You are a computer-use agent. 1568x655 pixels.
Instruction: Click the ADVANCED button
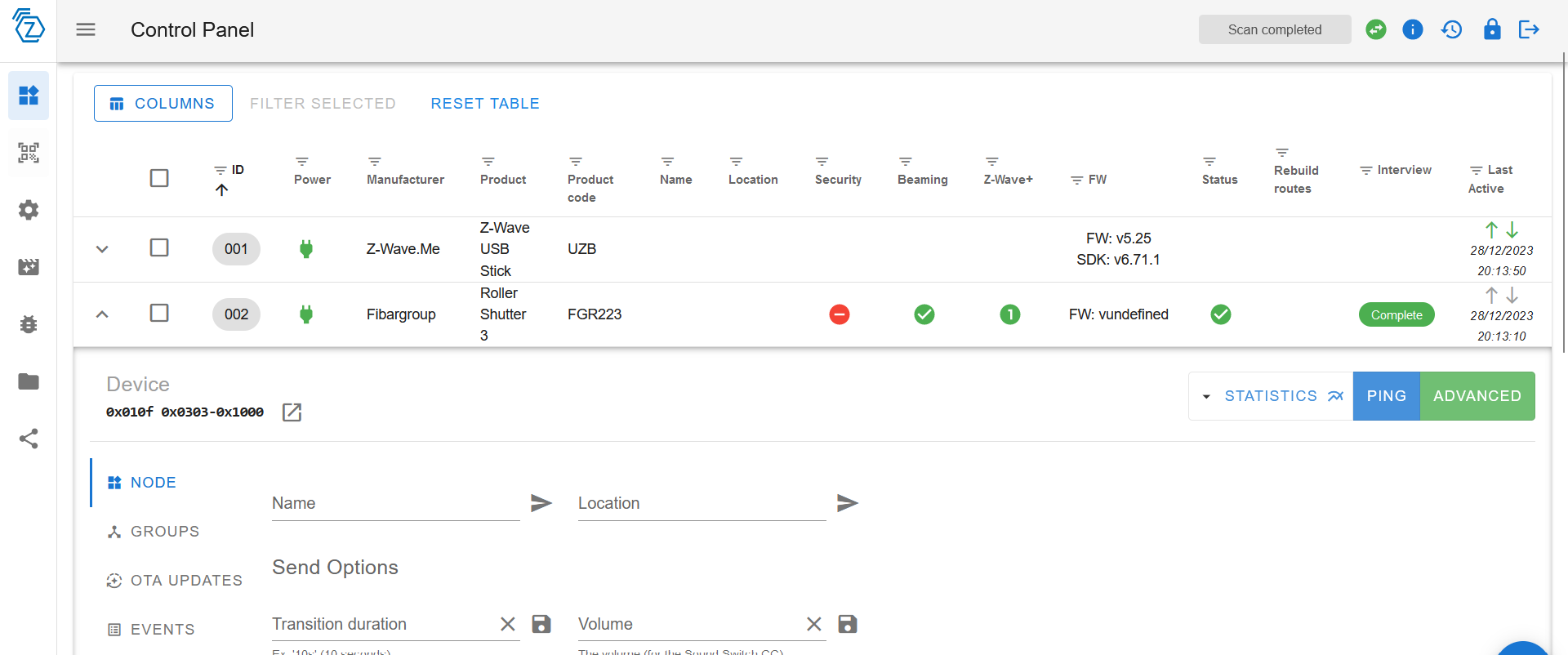[x=1477, y=396]
